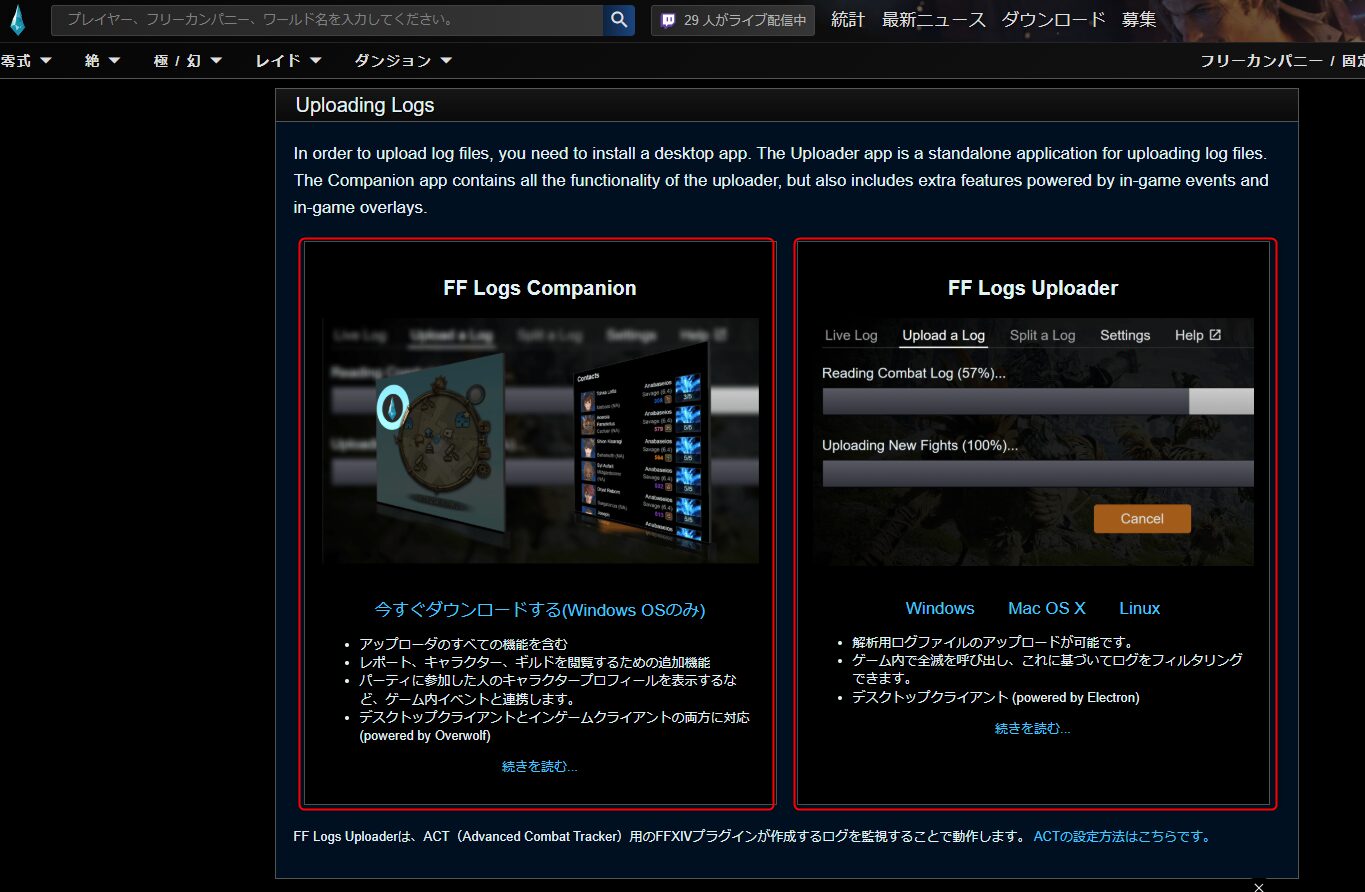Expand the 絶 dropdown
The width and height of the screenshot is (1365, 892).
(x=99, y=60)
